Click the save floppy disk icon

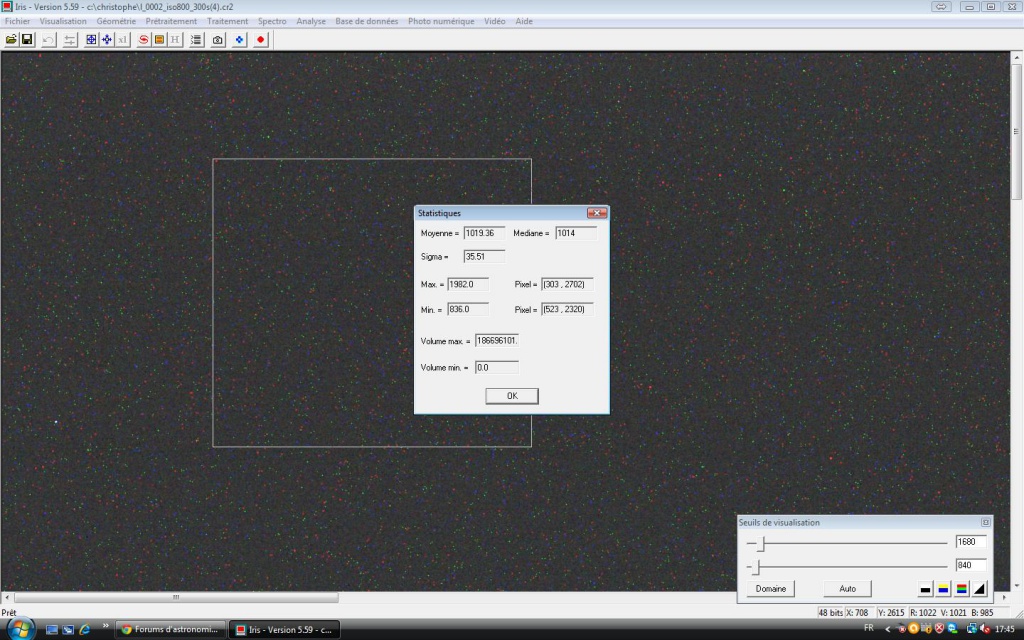[x=27, y=40]
